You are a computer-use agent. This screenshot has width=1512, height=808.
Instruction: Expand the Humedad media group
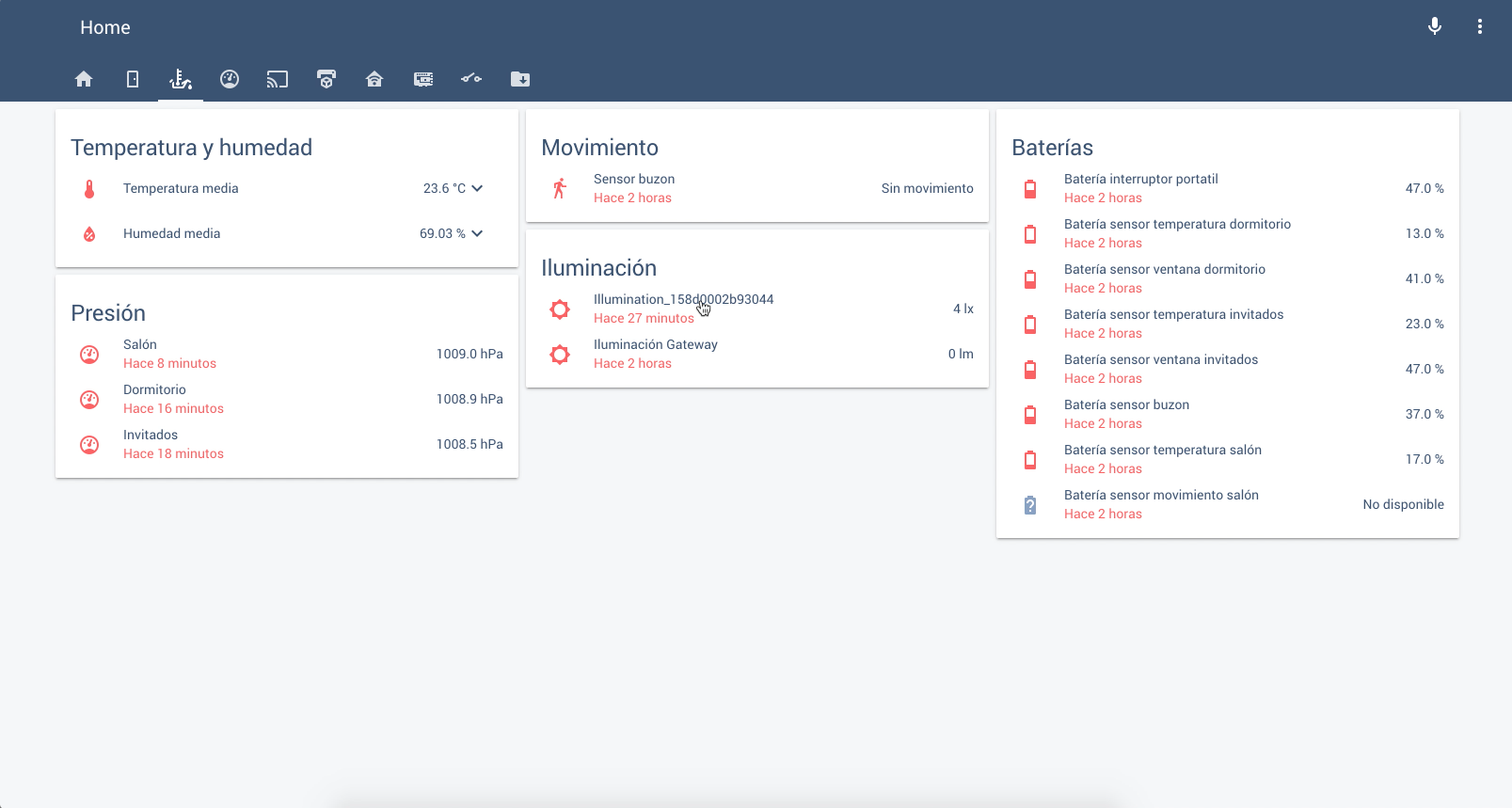pyautogui.click(x=477, y=233)
